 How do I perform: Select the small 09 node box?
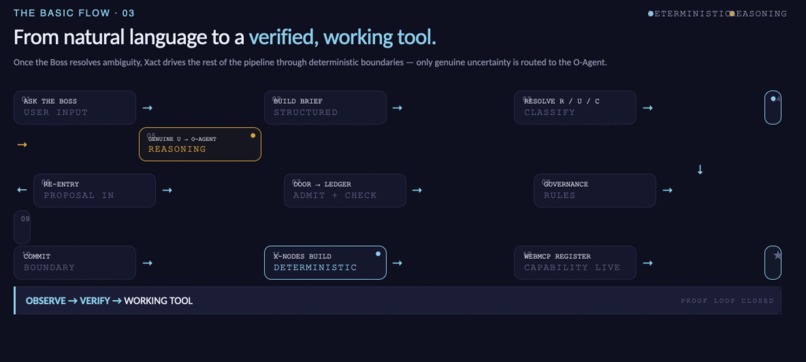click(22, 227)
